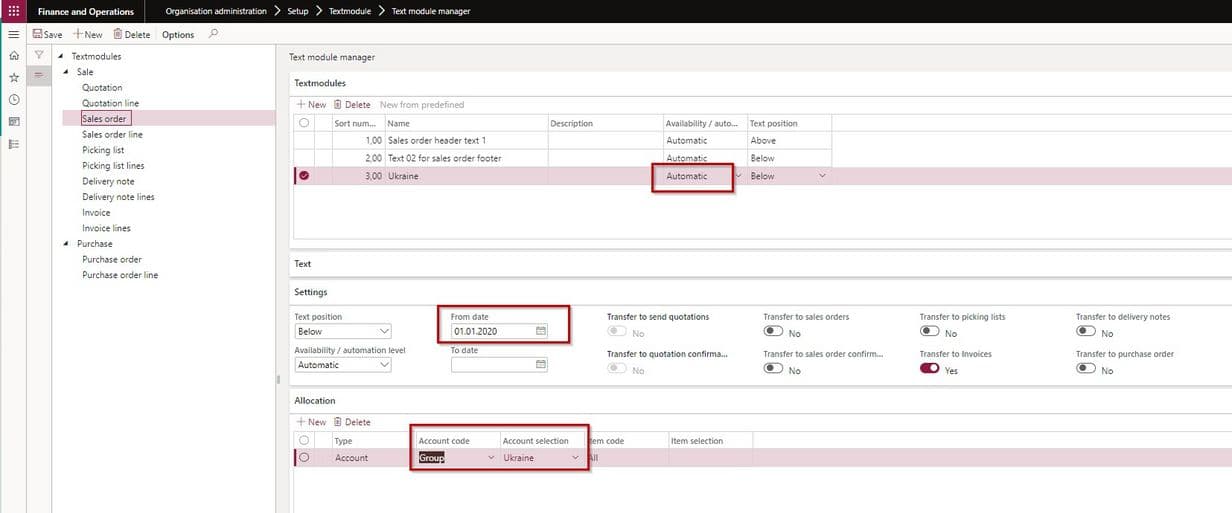Open Favorites star icon in sidebar
Viewport: 1232px width, 513px height.
[x=13, y=77]
